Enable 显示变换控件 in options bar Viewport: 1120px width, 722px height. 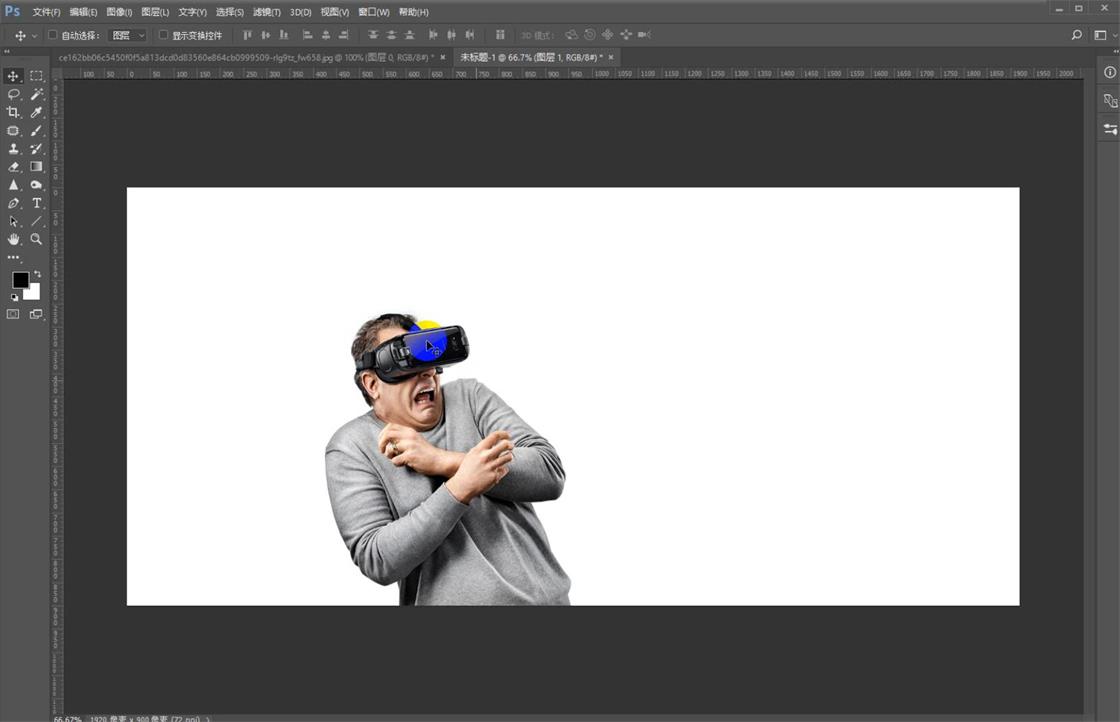(x=163, y=35)
